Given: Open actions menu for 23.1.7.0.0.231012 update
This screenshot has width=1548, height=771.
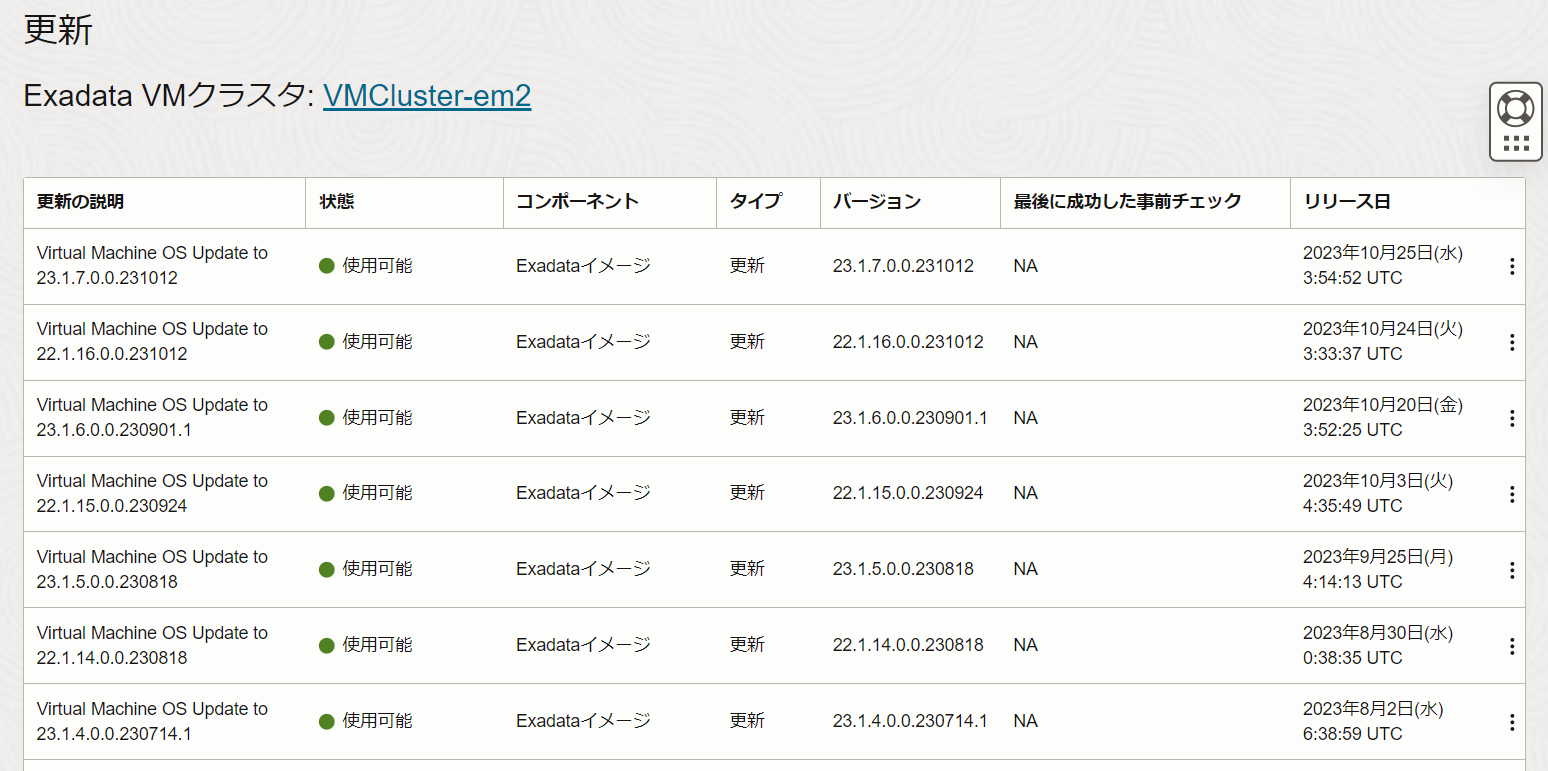Looking at the screenshot, I should coord(1511,266).
